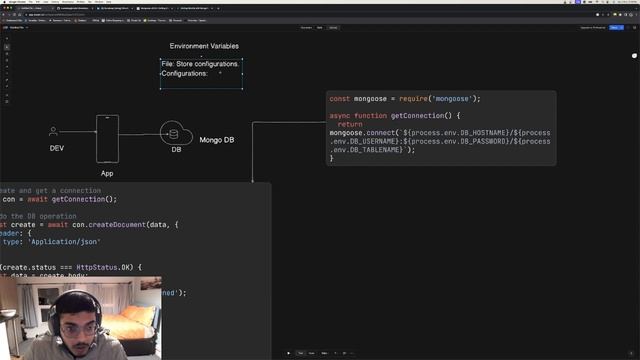This screenshot has height=360, width=640.
Task: Click the DEV label text
Action: coord(57,148)
